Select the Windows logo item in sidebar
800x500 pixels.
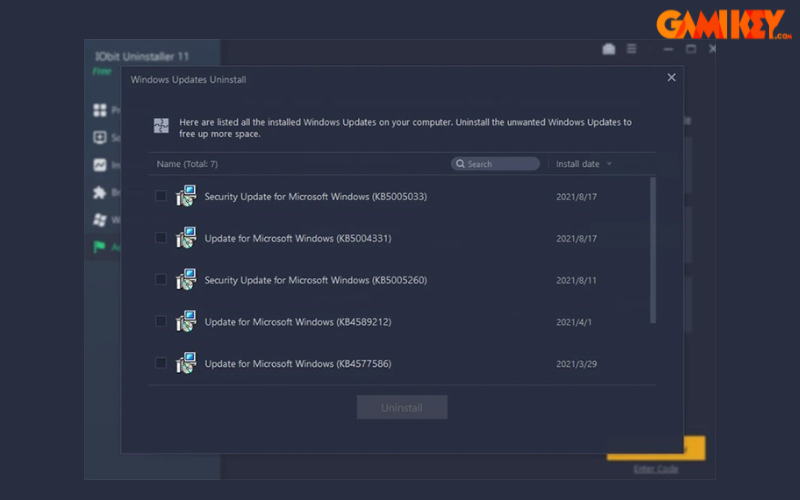[100, 219]
